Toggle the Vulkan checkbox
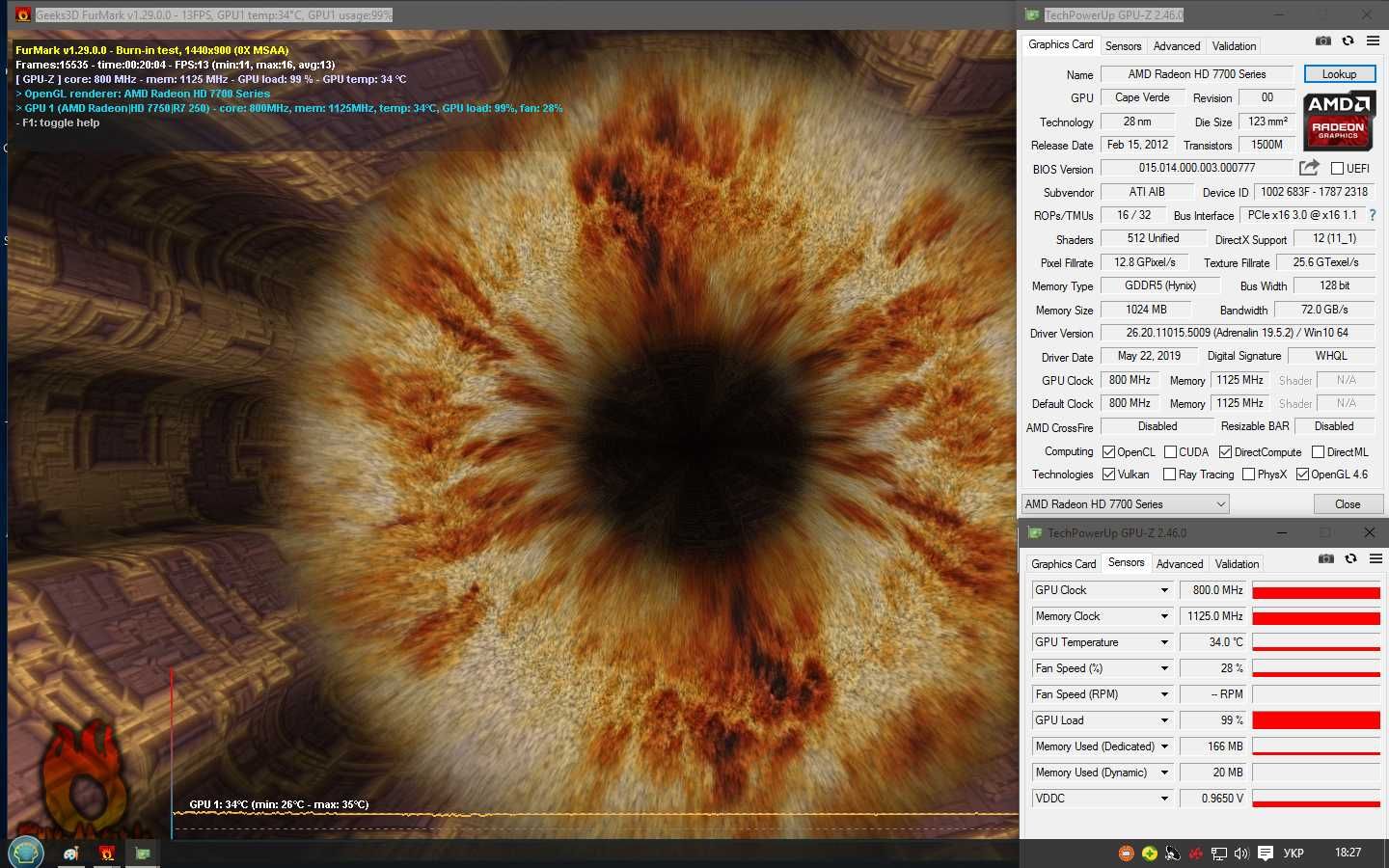This screenshot has width=1389, height=868. click(1108, 475)
